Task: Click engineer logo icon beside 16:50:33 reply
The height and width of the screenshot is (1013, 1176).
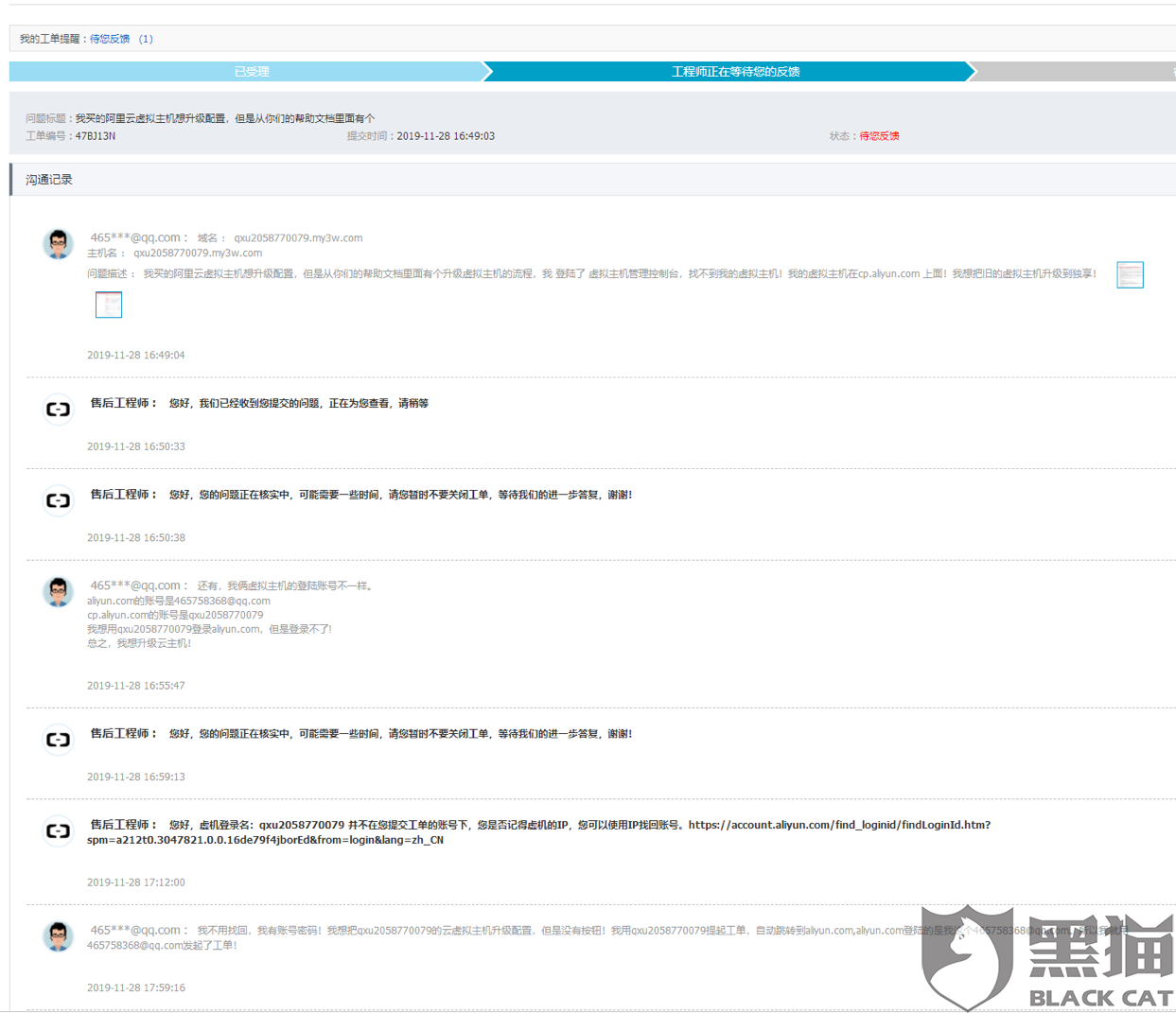Action: [x=59, y=410]
